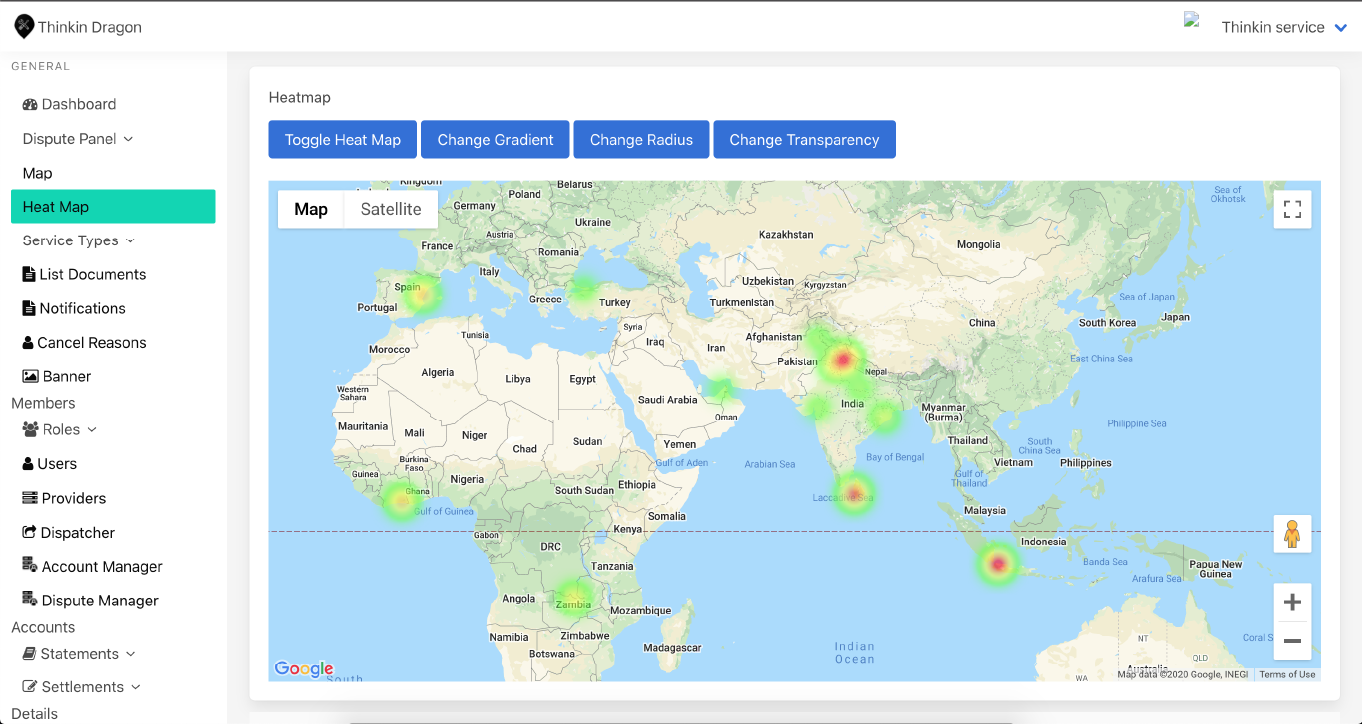The width and height of the screenshot is (1362, 724).
Task: Click the Dashboard gauge icon
Action: pyautogui.click(x=30, y=104)
